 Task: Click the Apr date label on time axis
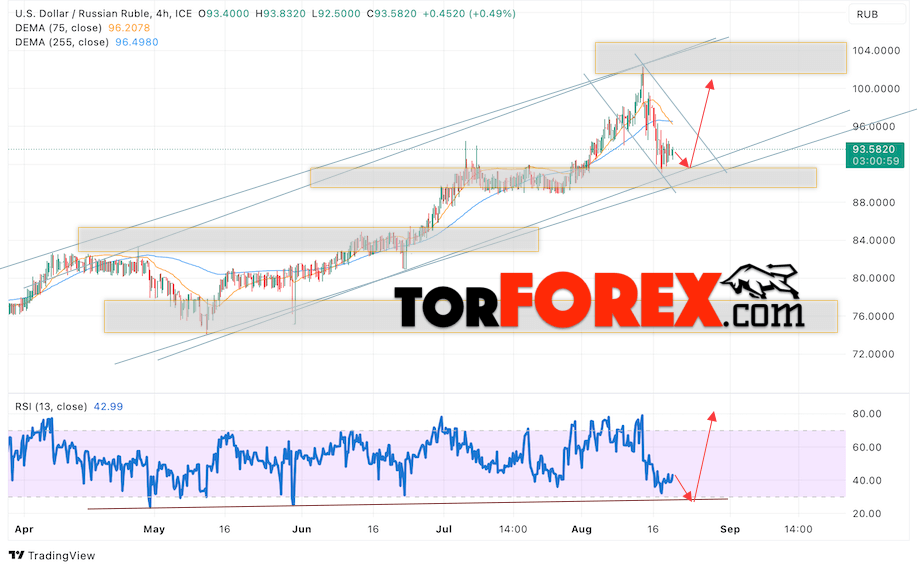coord(23,529)
